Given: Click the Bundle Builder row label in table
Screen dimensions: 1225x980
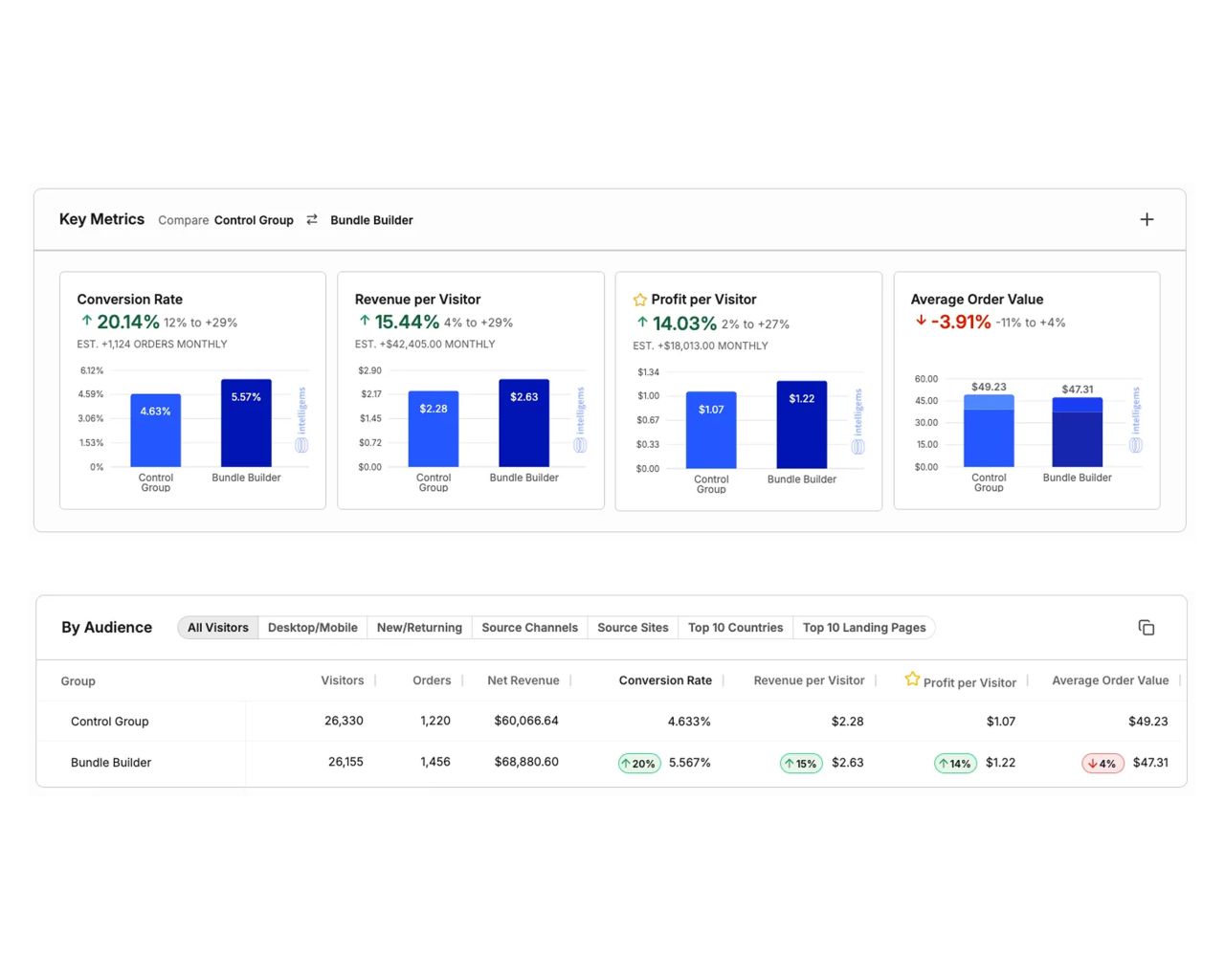Looking at the screenshot, I should coord(111,763).
